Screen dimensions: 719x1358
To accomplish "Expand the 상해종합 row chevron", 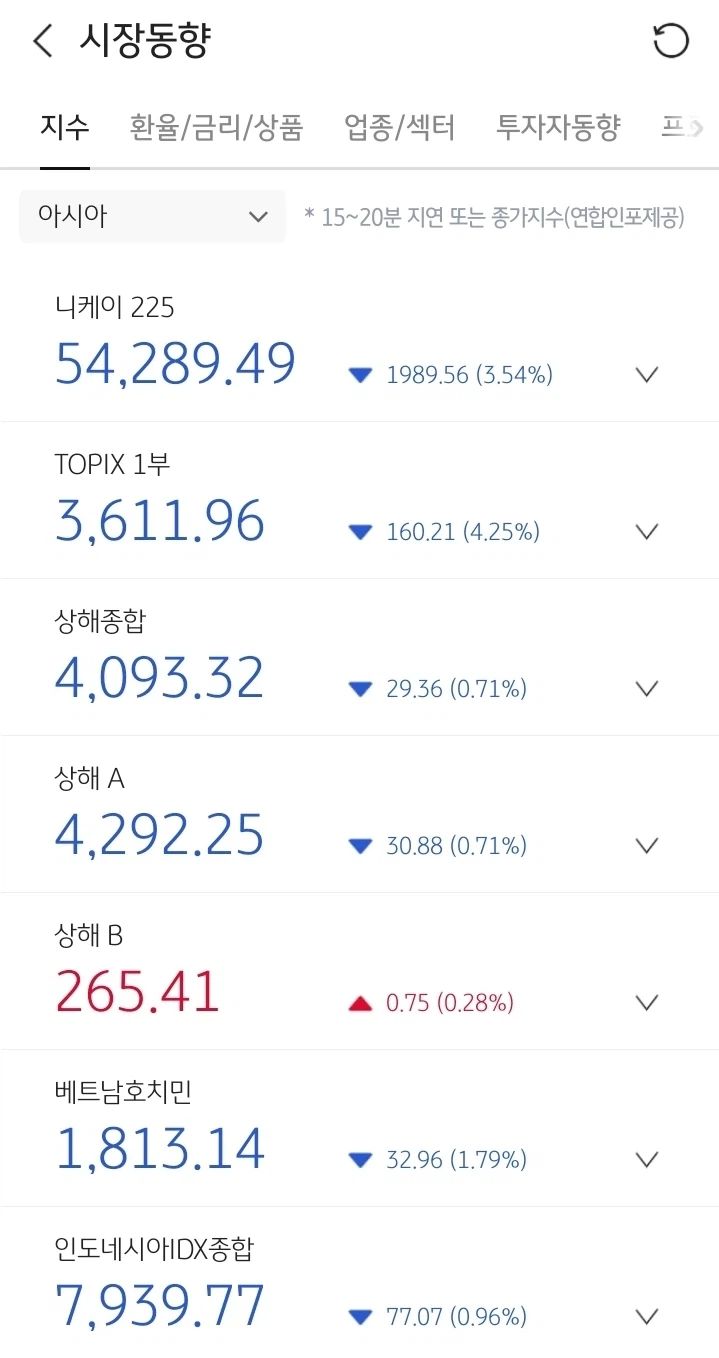I will pos(647,689).
